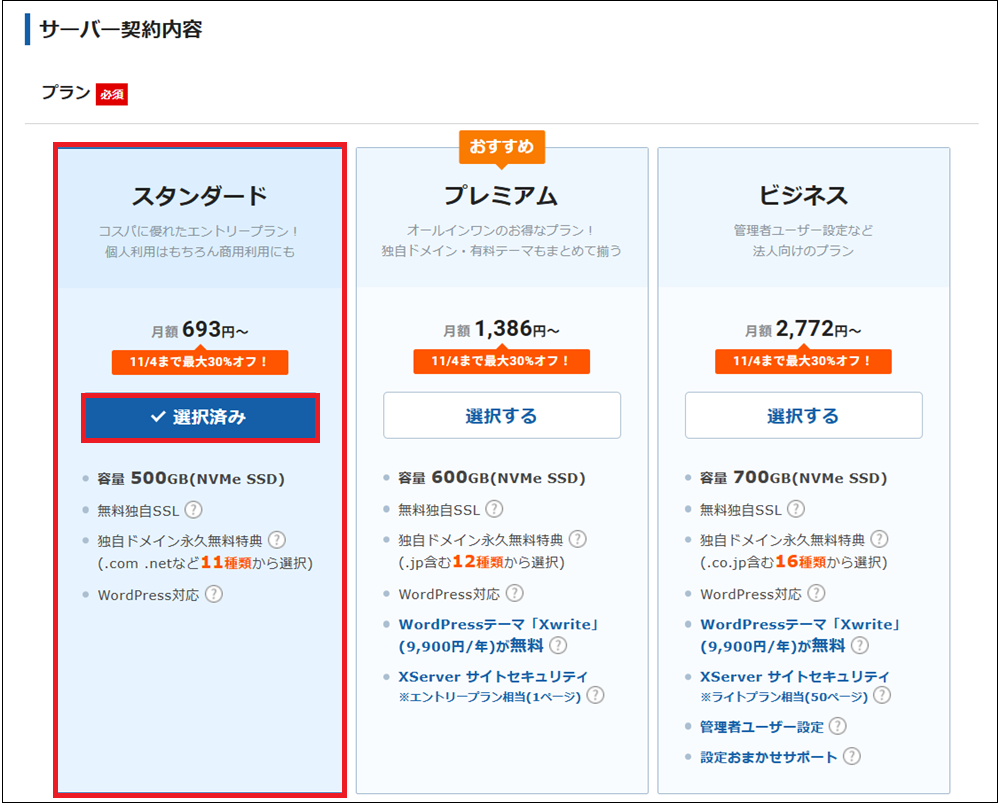This screenshot has width=1000, height=803.
Task: Click help icon next to Business WordPress対応
Action: 816,594
